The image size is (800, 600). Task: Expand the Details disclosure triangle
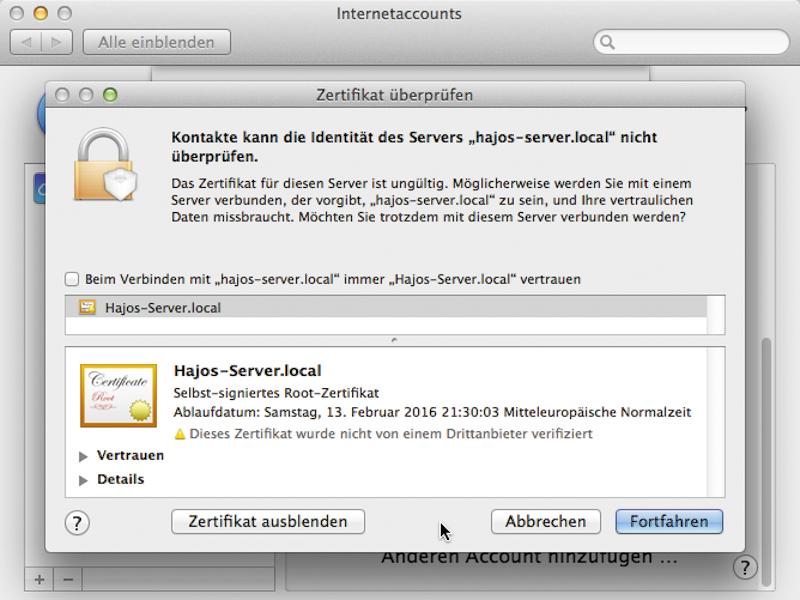point(83,480)
